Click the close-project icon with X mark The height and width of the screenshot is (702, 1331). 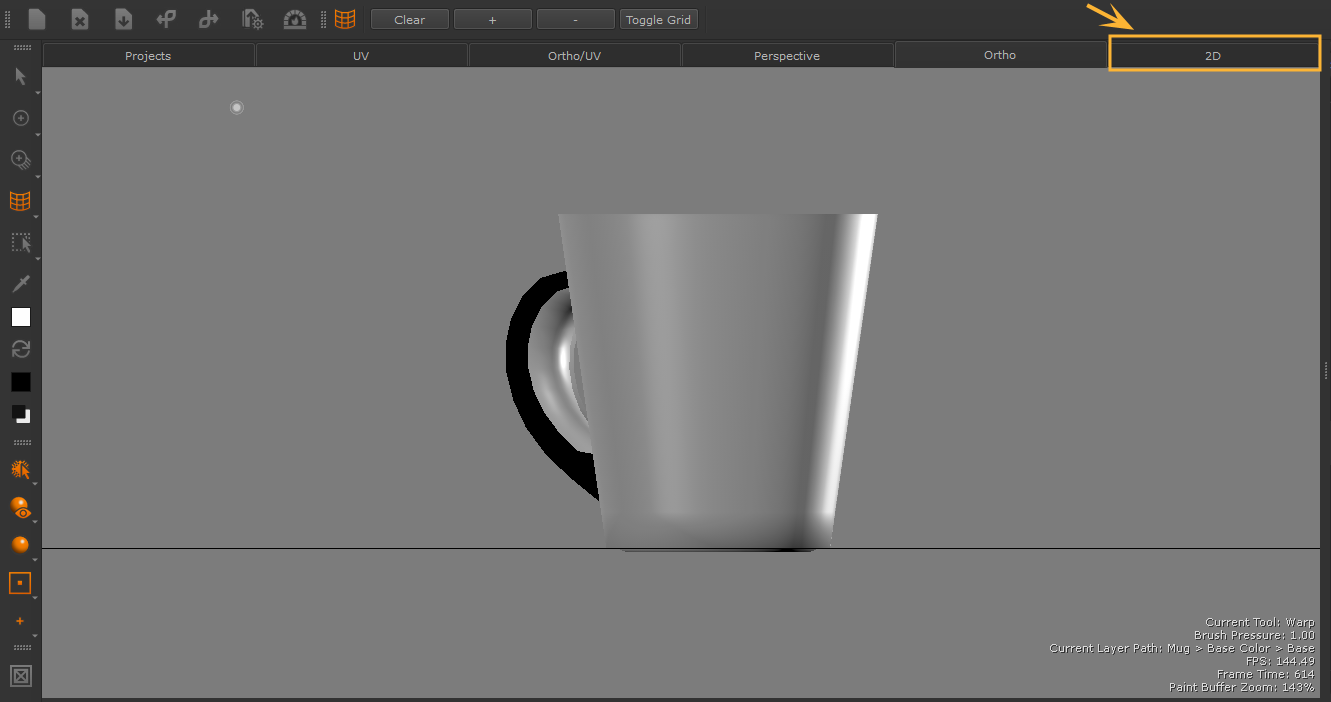(80, 19)
